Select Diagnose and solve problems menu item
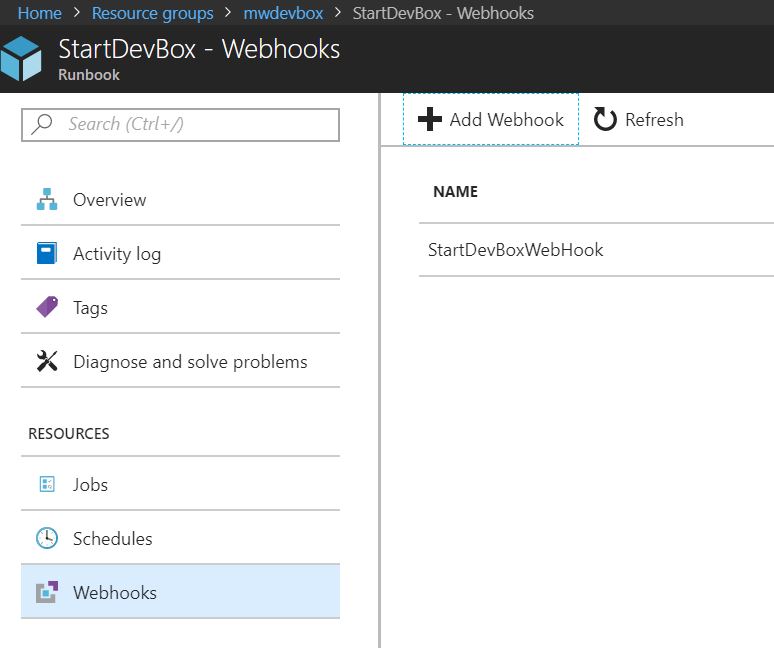 coord(181,361)
